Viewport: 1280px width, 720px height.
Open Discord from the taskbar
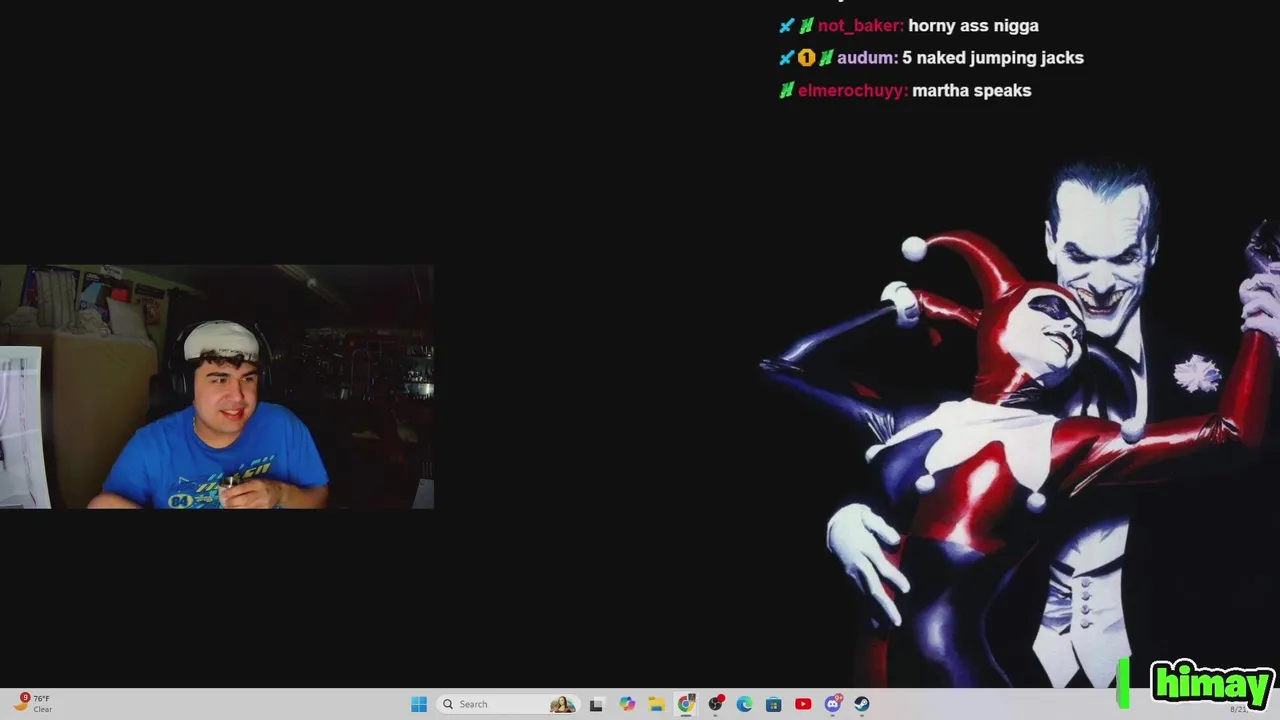[x=833, y=704]
